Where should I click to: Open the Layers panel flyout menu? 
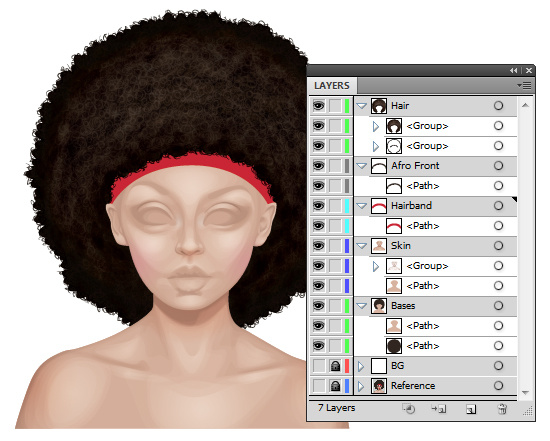coord(524,85)
